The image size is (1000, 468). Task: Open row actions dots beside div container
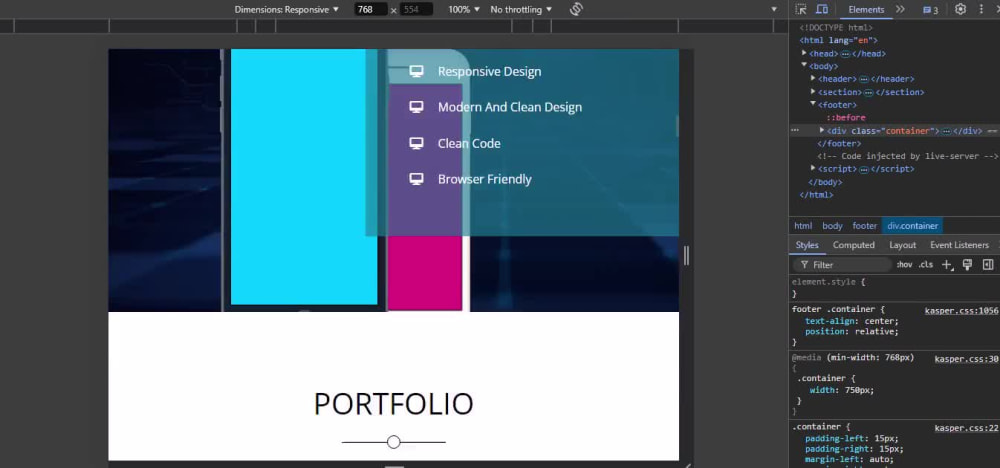795,130
